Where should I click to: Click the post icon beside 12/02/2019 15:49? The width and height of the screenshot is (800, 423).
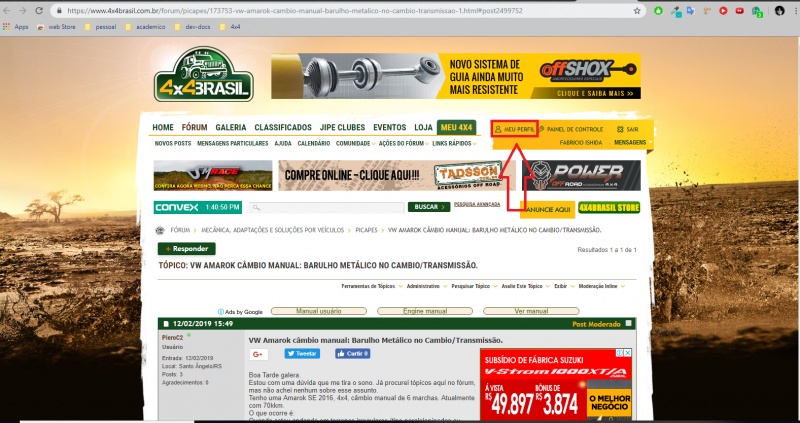pos(166,324)
